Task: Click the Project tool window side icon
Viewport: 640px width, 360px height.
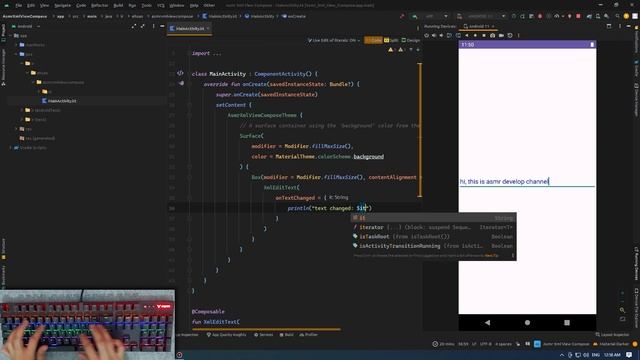Action: click(x=4, y=33)
